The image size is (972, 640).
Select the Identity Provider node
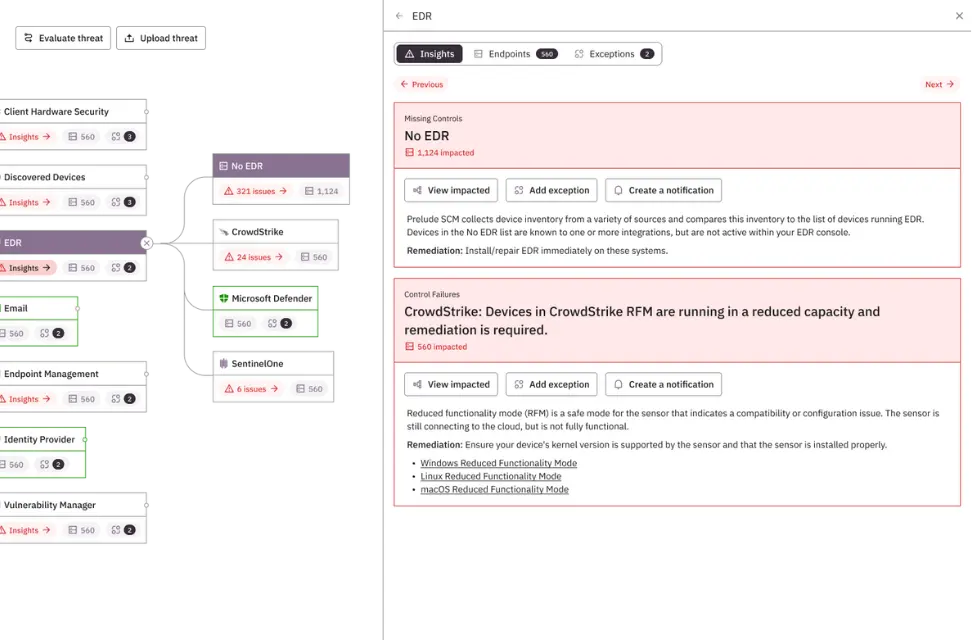tap(42, 440)
